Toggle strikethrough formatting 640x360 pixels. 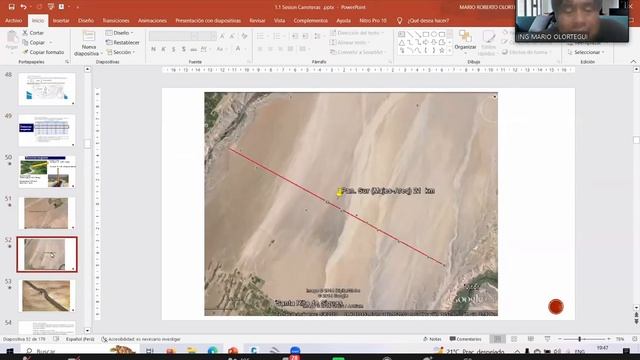click(x=193, y=49)
